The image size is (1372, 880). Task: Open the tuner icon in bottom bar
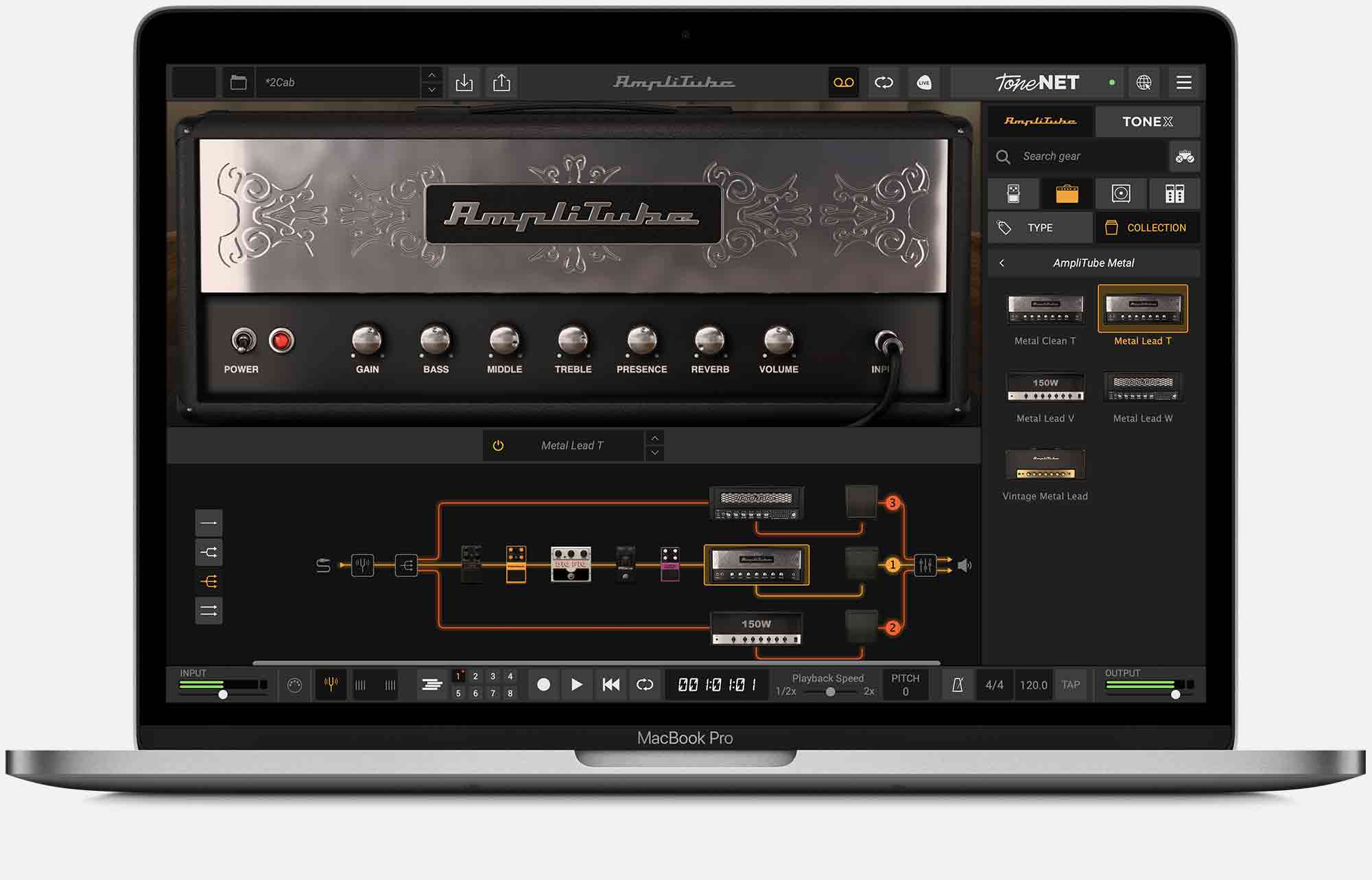(331, 684)
